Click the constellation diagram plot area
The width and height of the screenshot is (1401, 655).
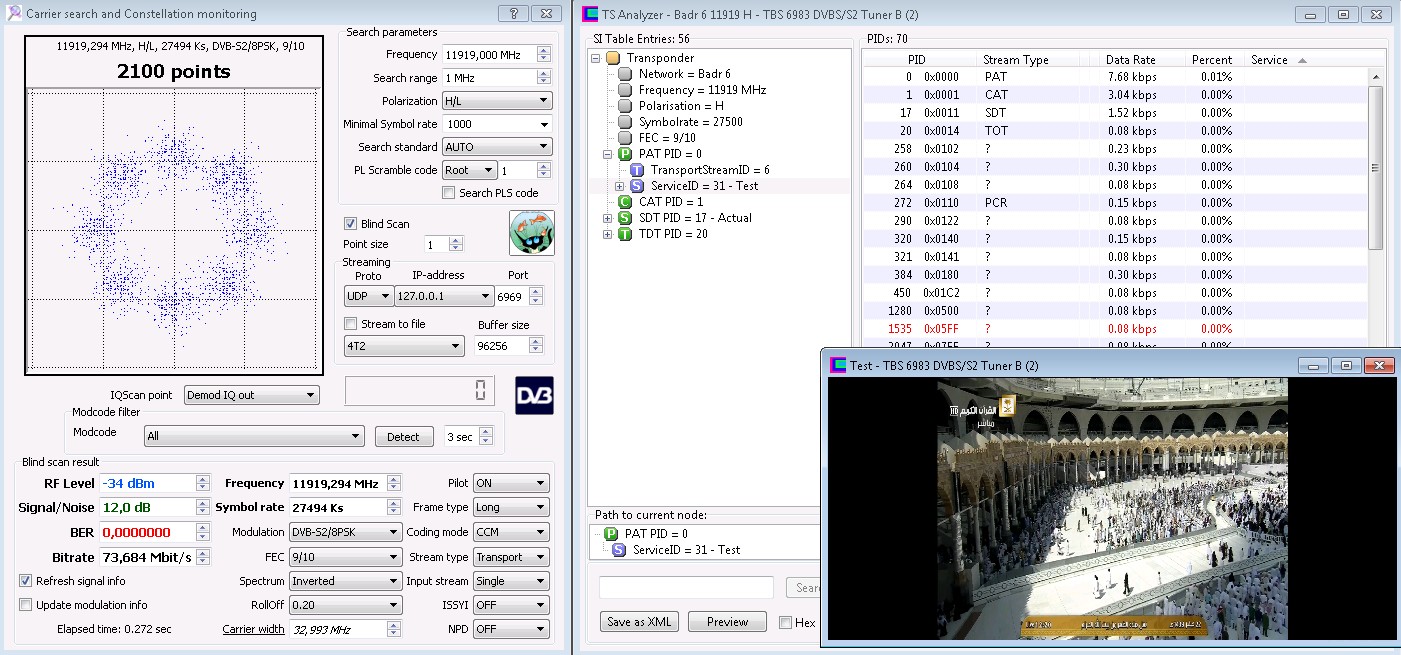pos(174,232)
